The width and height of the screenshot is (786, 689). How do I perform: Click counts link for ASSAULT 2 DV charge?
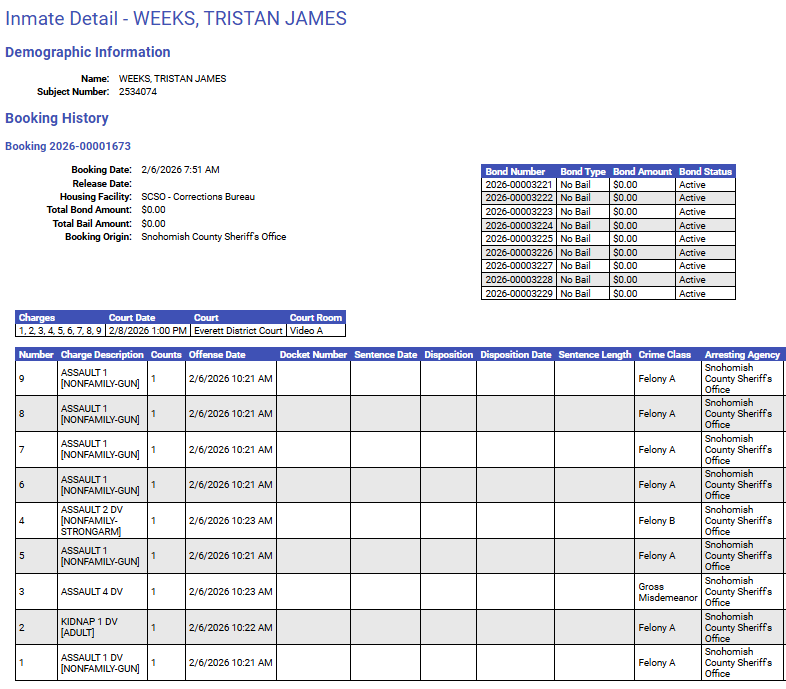click(x=153, y=520)
